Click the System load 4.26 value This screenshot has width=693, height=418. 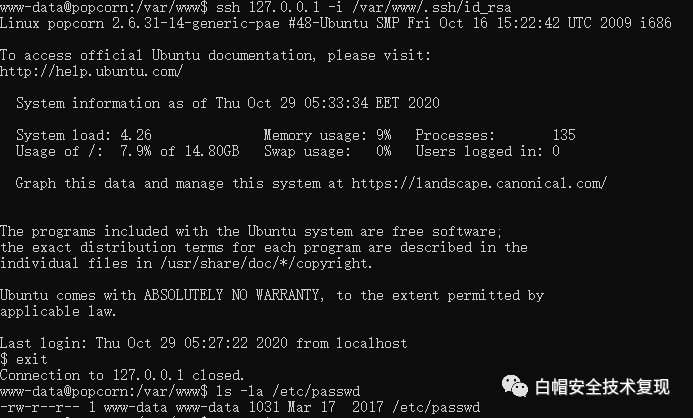135,135
